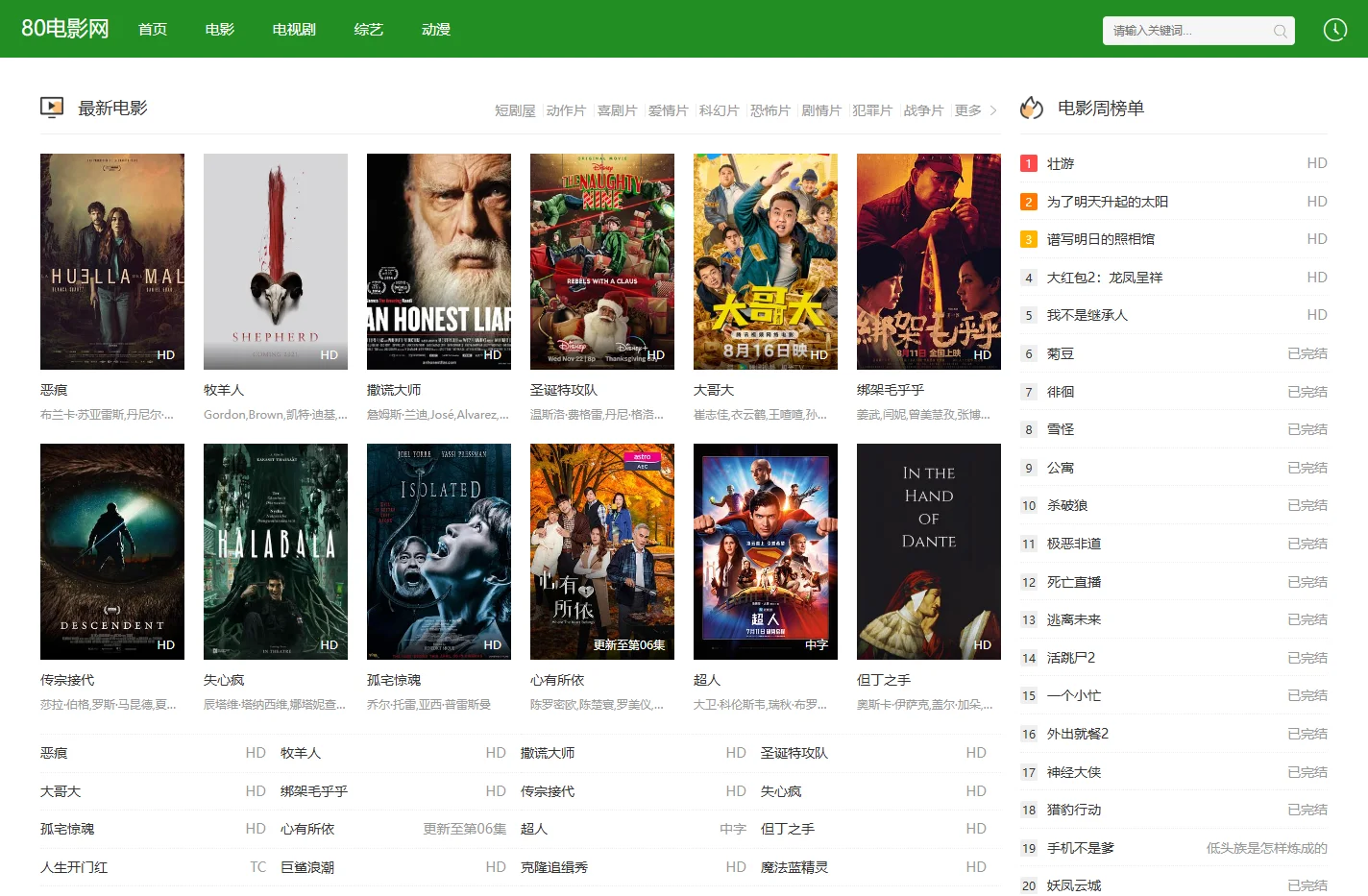1368x896 pixels.
Task: Select the 动作片 category link
Action: tap(566, 110)
